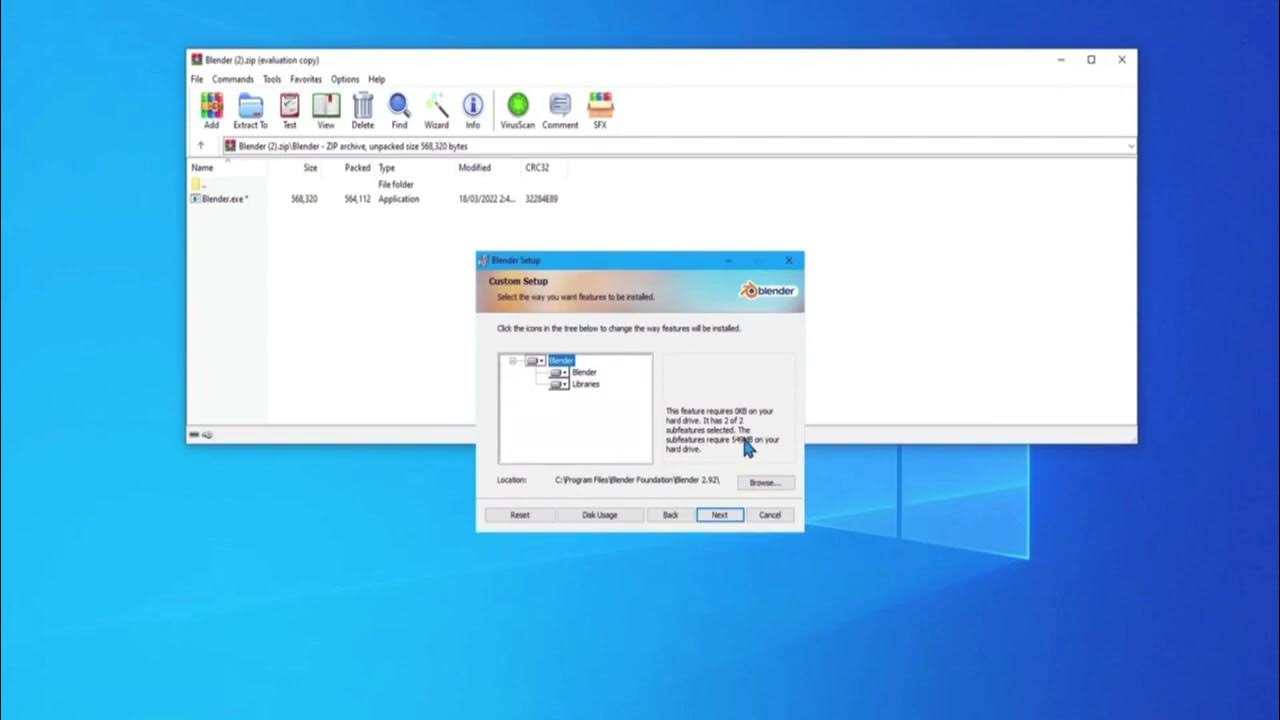Sort by the CRC32 column header
The image size is (1280, 720).
coord(537,168)
